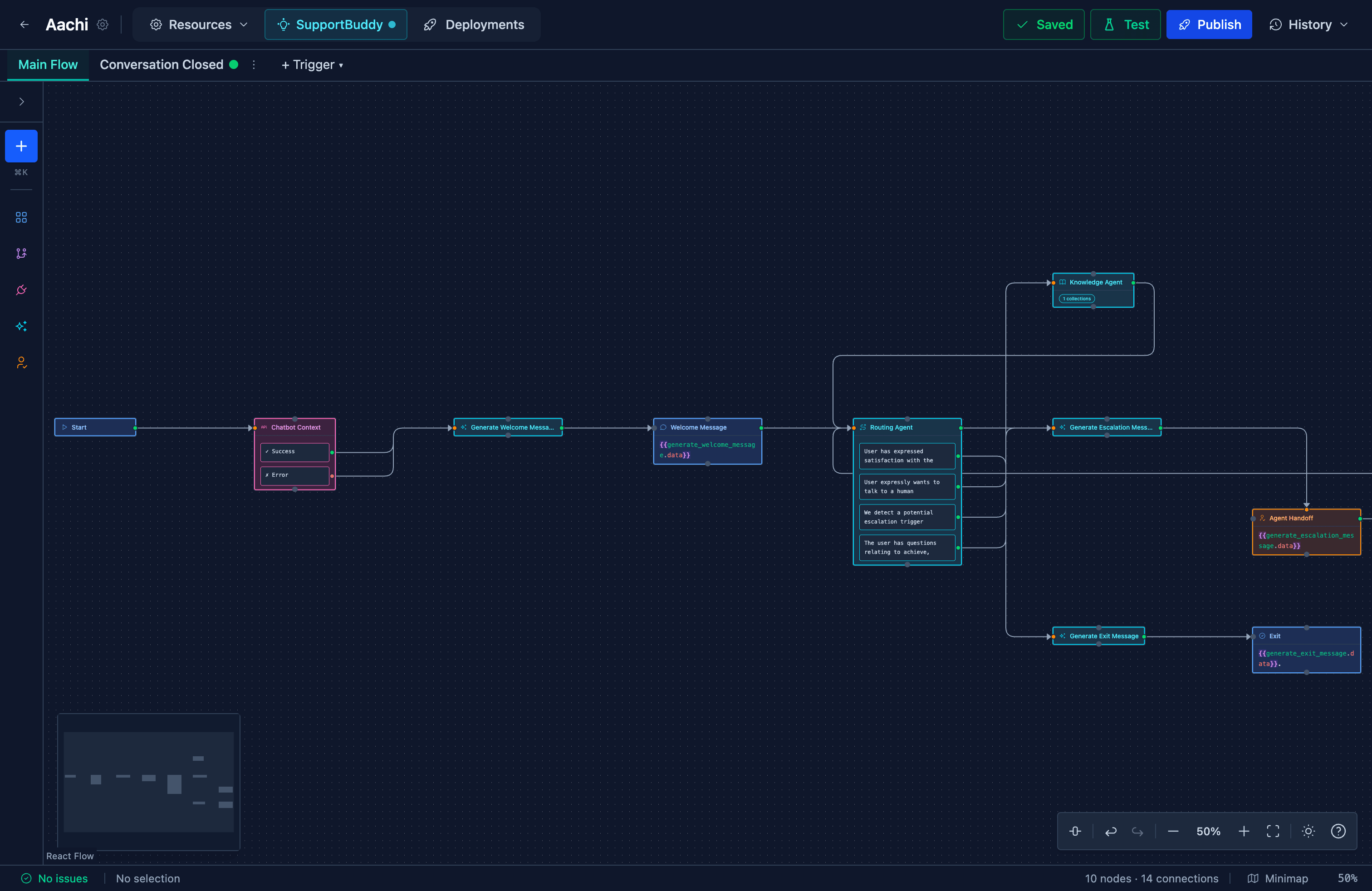
Task: Open History dropdown
Action: click(x=1308, y=25)
